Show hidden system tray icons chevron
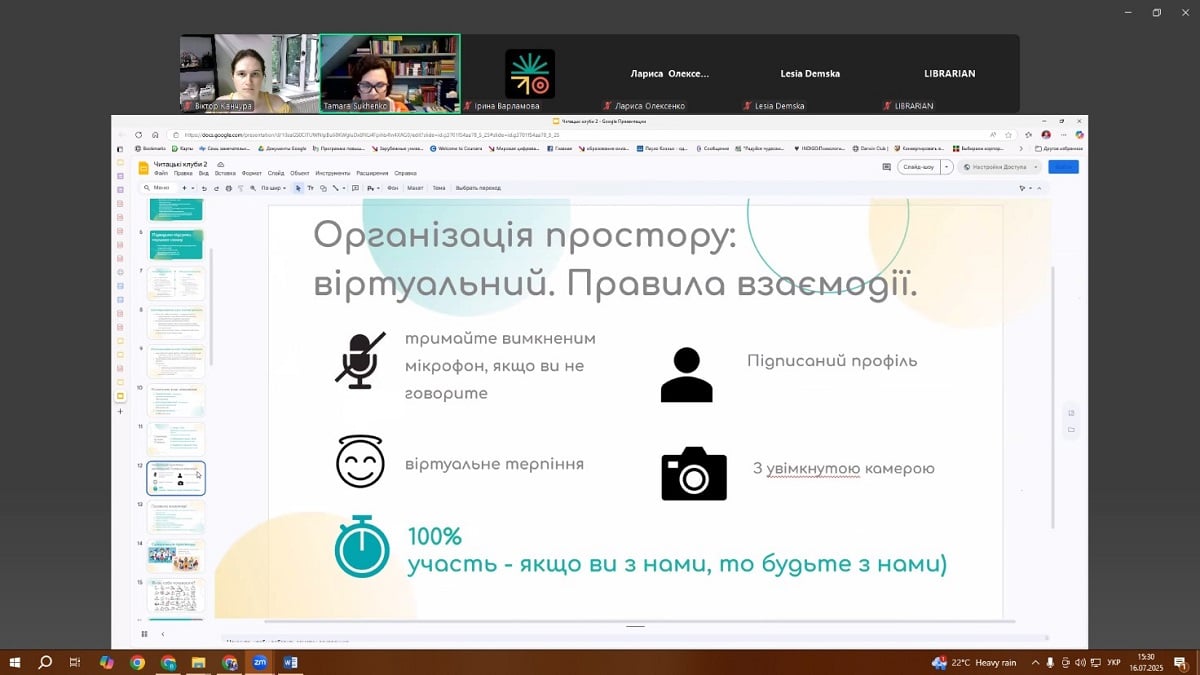 click(1035, 662)
